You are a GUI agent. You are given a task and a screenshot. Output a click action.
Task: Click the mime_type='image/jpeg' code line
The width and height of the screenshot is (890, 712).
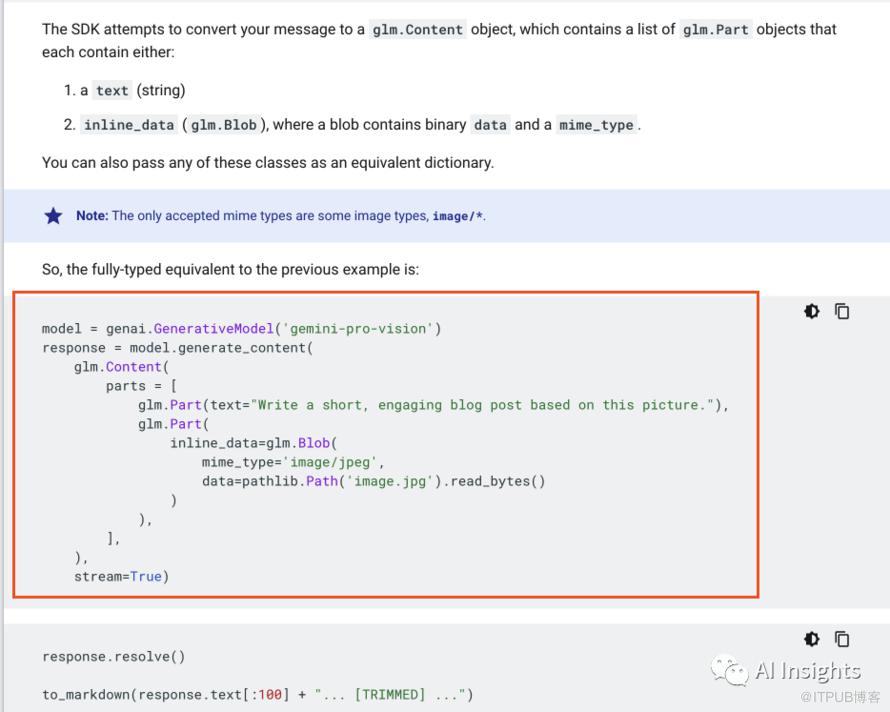click(x=293, y=462)
